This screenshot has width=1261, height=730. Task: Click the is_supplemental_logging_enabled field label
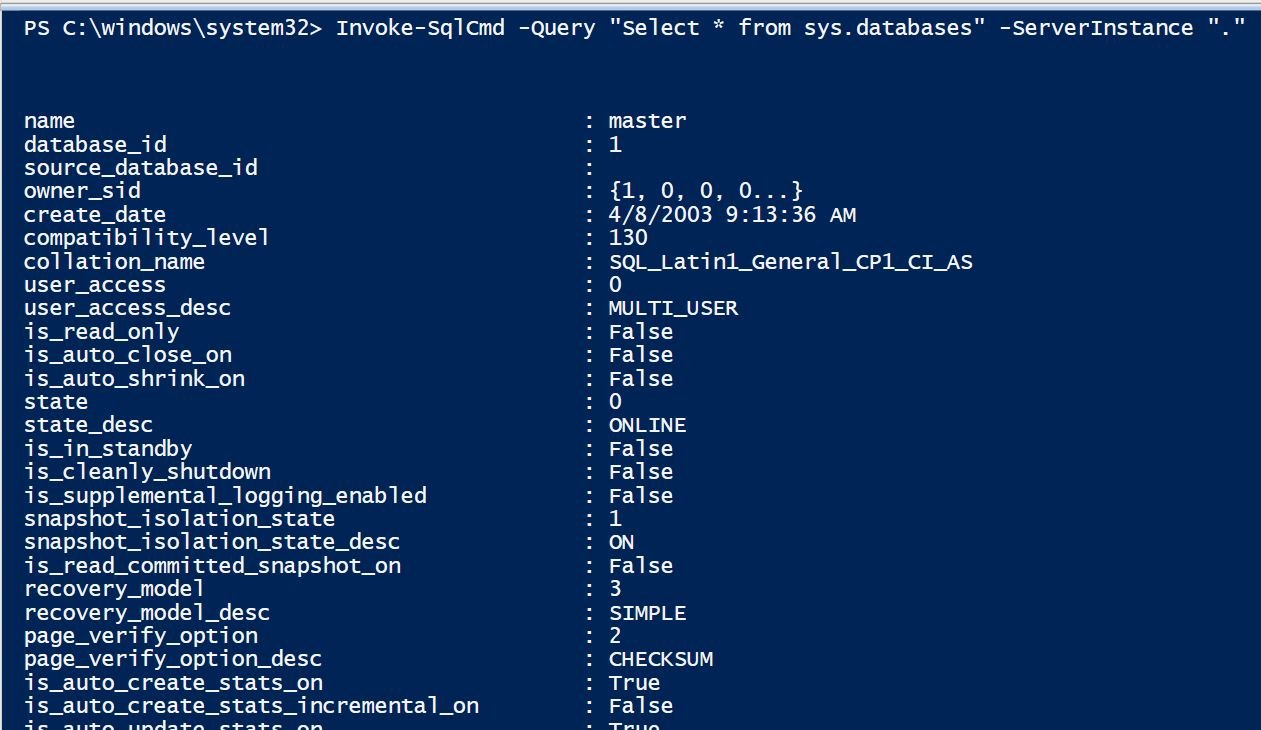[225, 496]
